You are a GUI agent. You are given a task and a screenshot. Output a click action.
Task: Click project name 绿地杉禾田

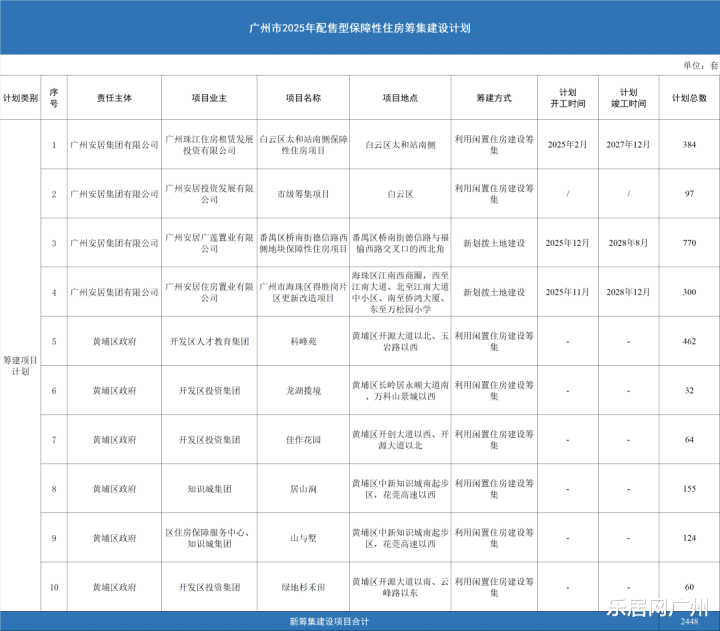tap(303, 587)
